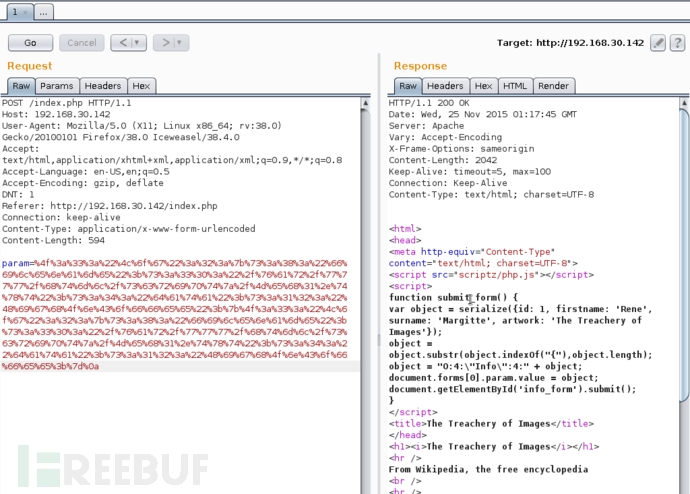Click the 'HTTP/1.1 200 OK' response status line
690x494 pixels.
[x=429, y=103]
